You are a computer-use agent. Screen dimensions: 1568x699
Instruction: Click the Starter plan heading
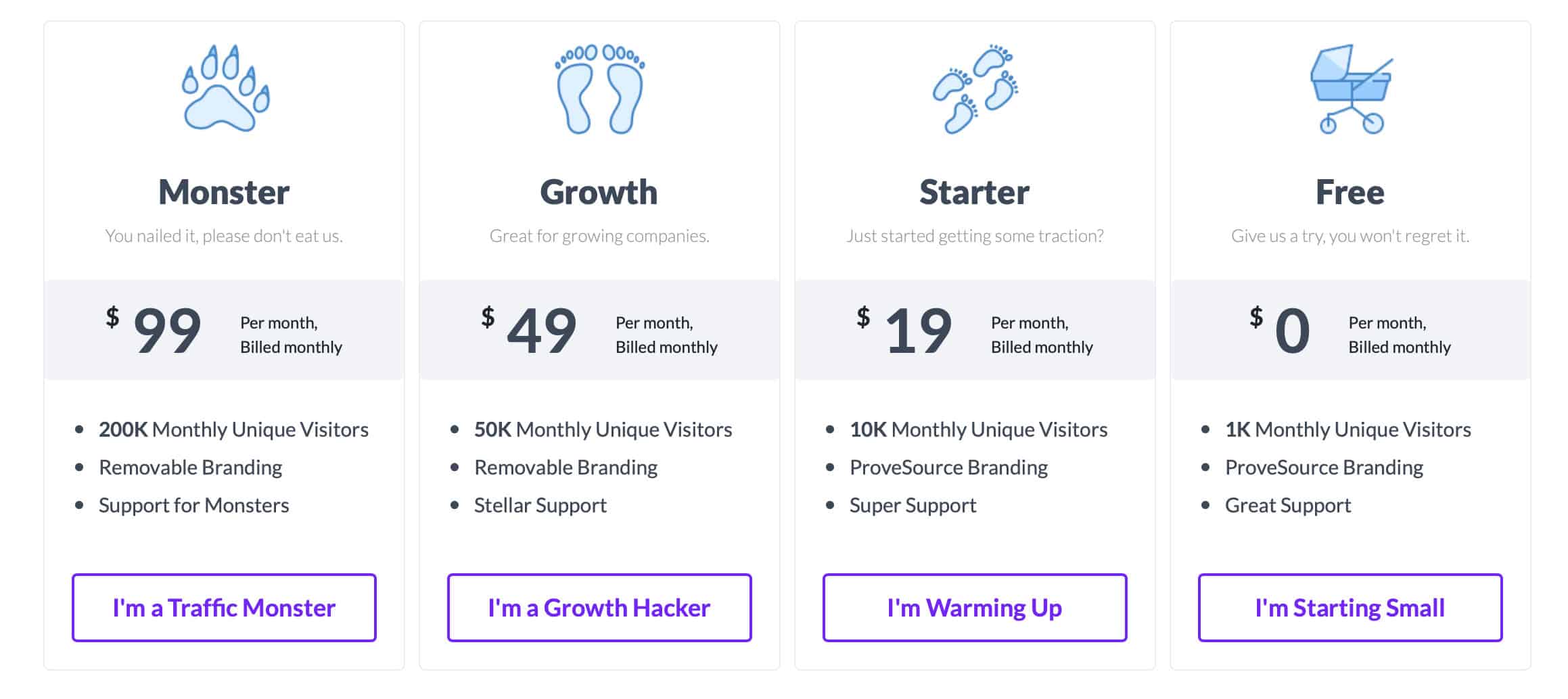[975, 192]
